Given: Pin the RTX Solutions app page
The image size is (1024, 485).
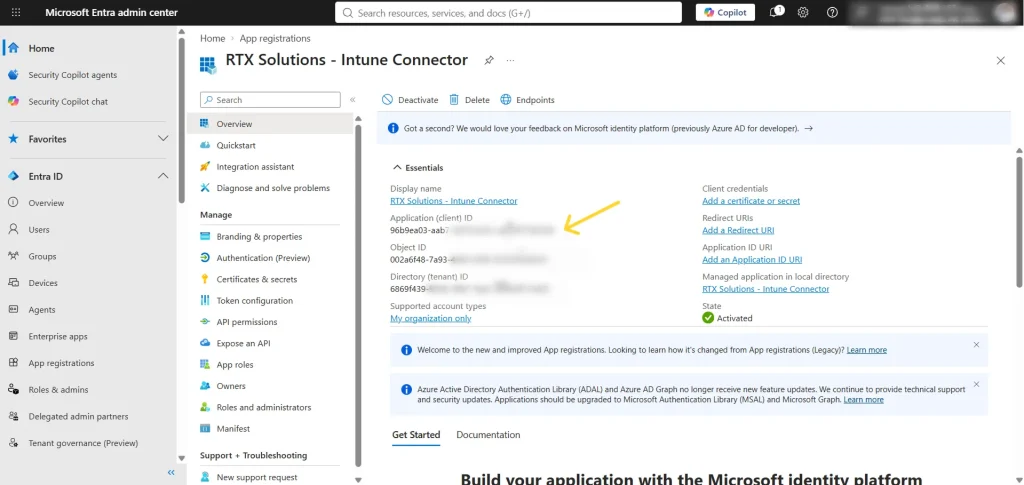Looking at the screenshot, I should point(488,60).
